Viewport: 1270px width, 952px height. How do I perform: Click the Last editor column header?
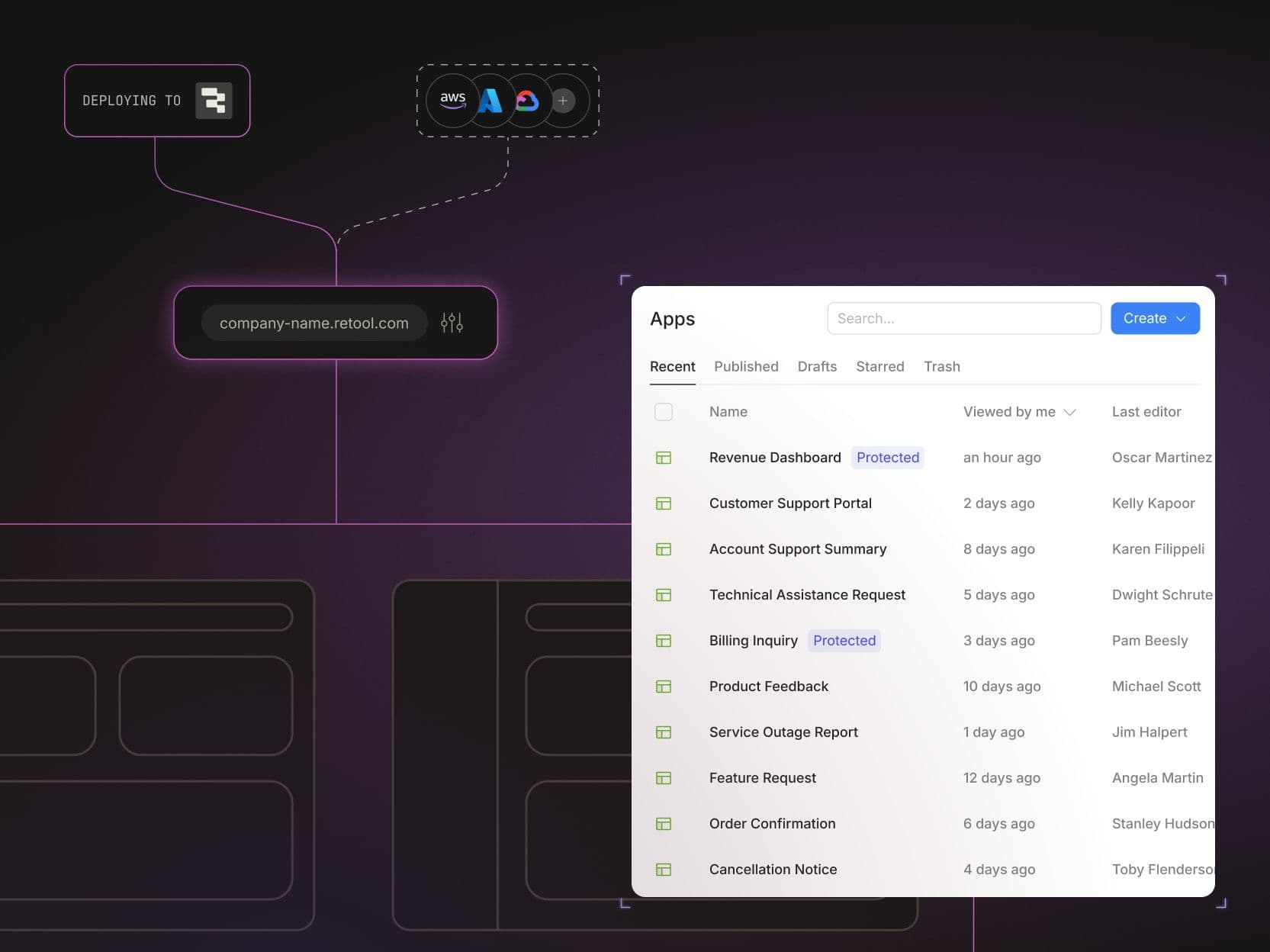tap(1146, 412)
